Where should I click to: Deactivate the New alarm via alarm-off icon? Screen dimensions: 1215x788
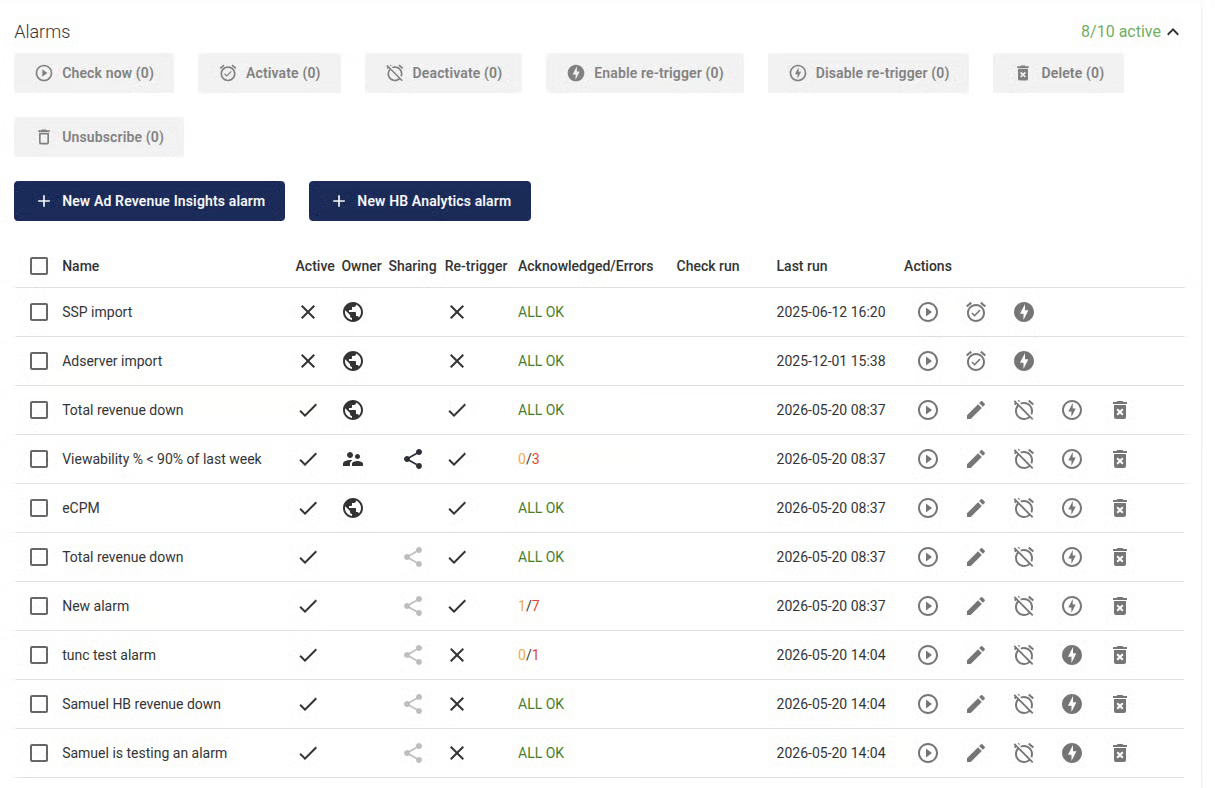pos(1024,606)
